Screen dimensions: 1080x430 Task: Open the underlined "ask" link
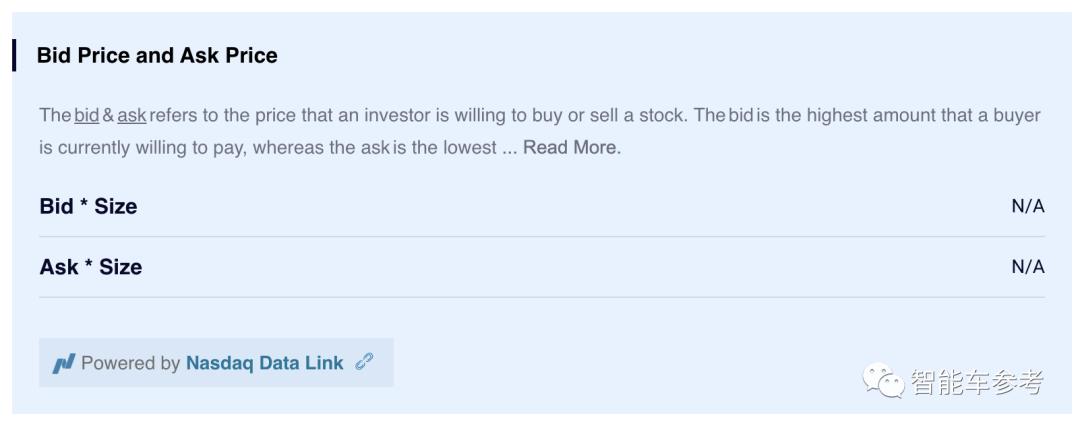[132, 116]
